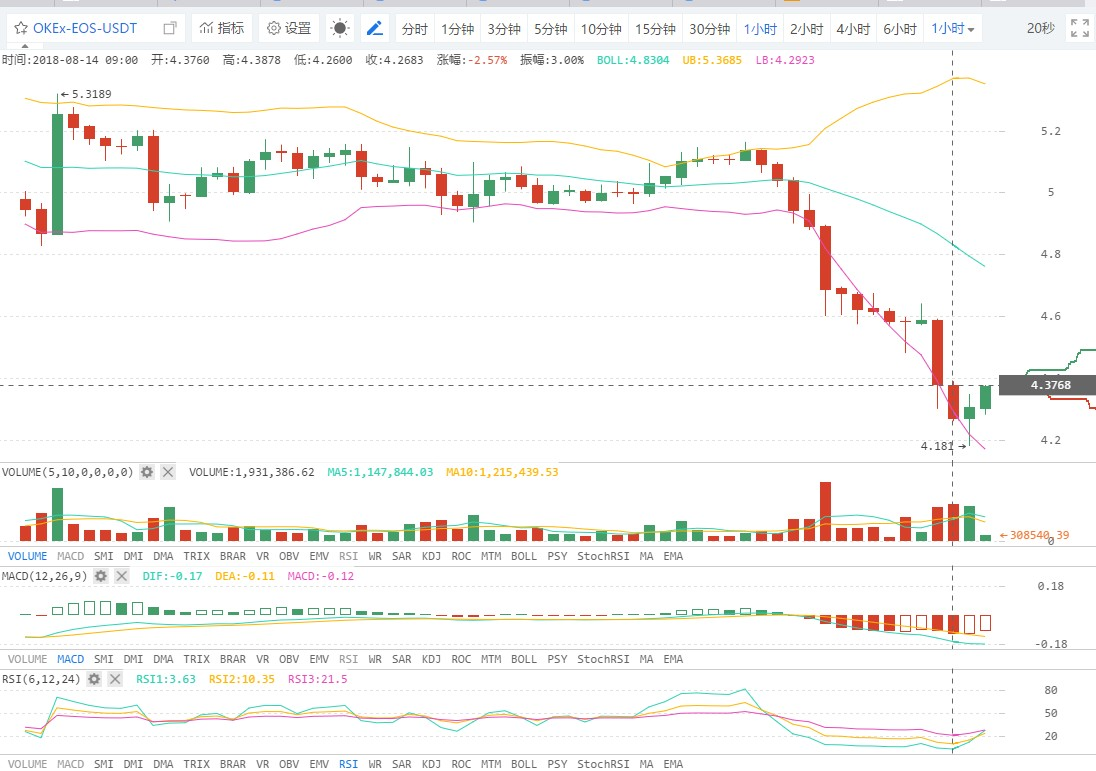1096x771 pixels.
Task: Open the 指标 indicators menu
Action: point(222,29)
